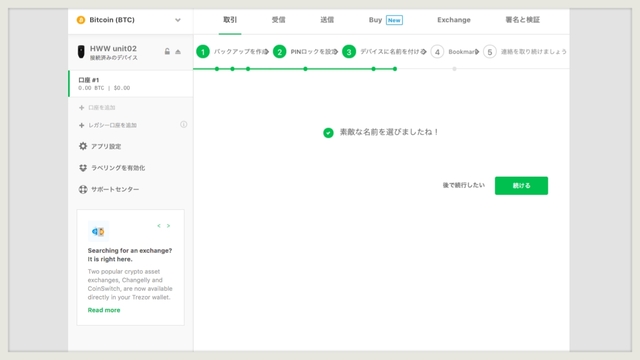
Task: Open Read more link
Action: pos(104,310)
